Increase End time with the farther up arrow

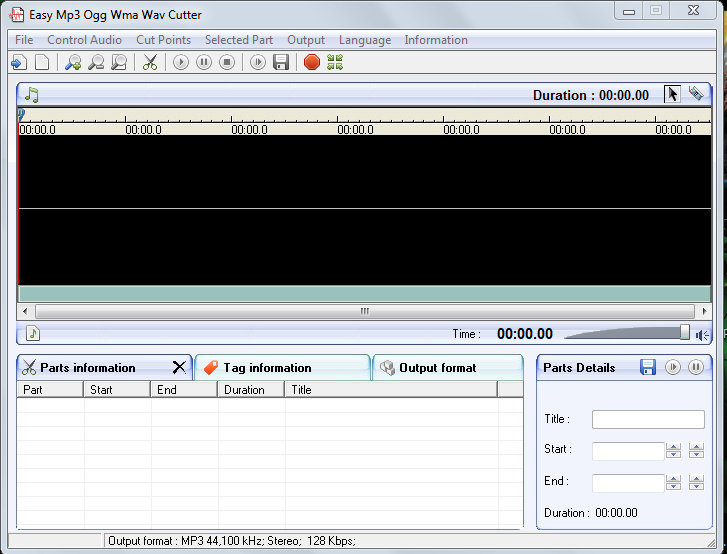tap(696, 479)
